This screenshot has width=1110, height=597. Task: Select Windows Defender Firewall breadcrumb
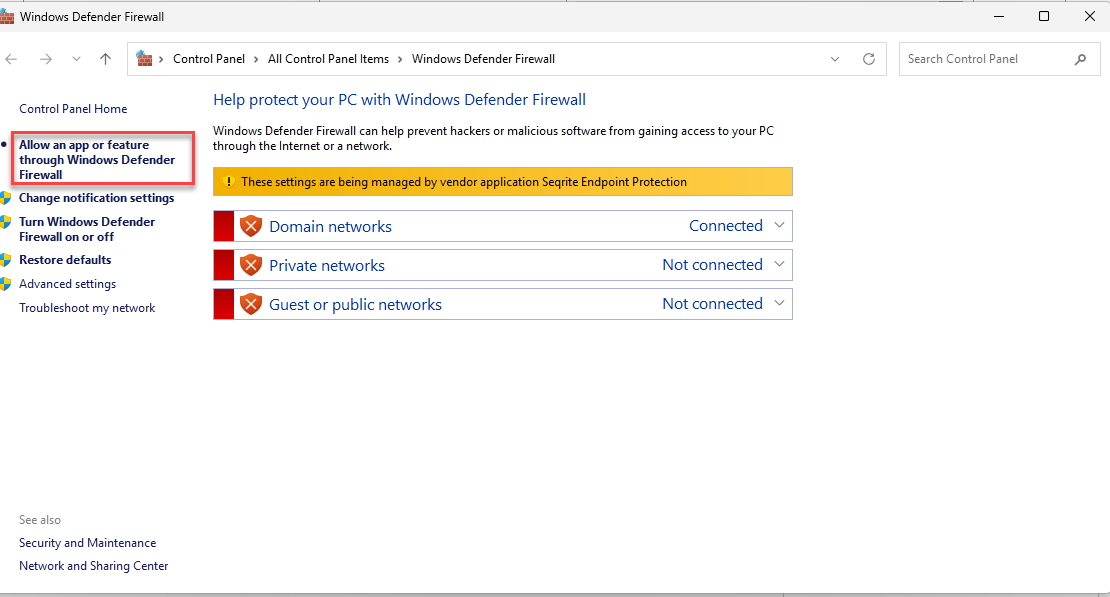click(x=484, y=59)
